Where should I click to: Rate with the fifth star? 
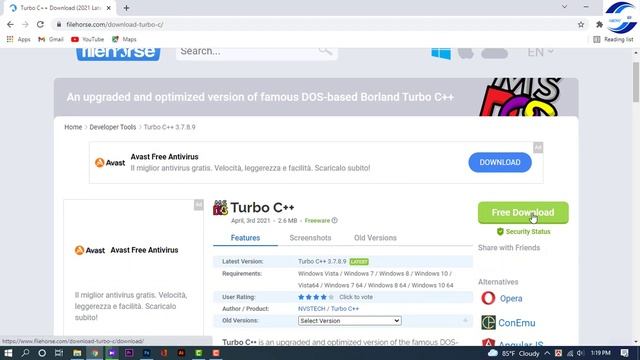point(331,297)
